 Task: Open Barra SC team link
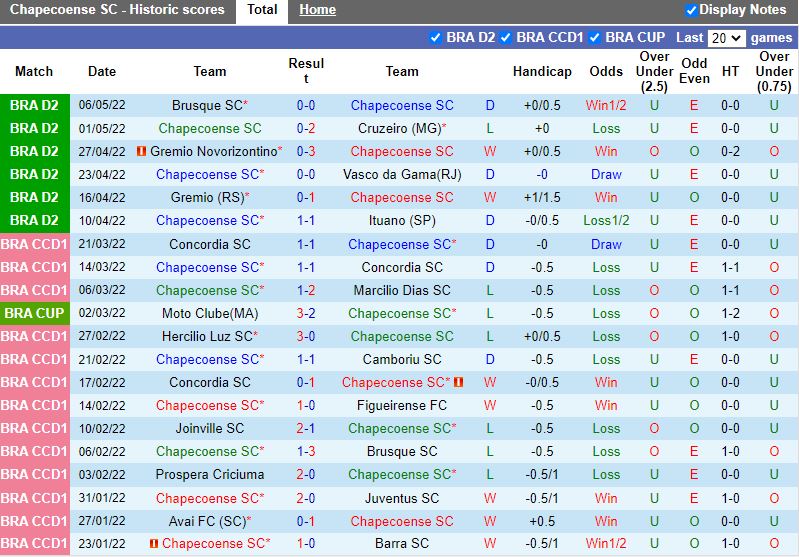click(x=402, y=544)
